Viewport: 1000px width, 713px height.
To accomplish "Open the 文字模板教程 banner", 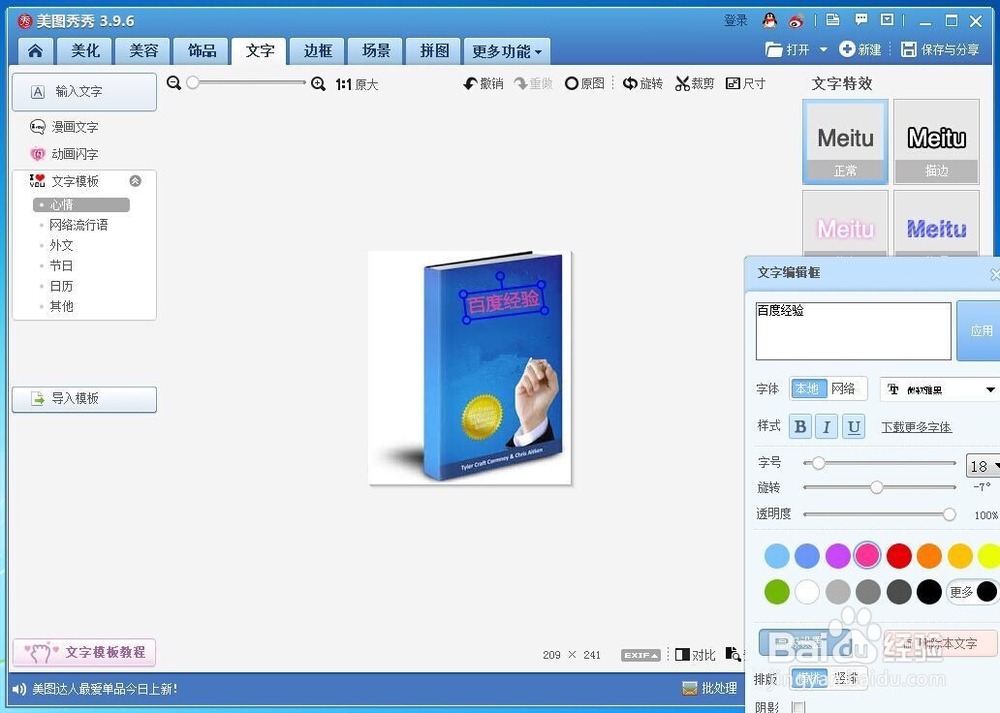I will [84, 652].
